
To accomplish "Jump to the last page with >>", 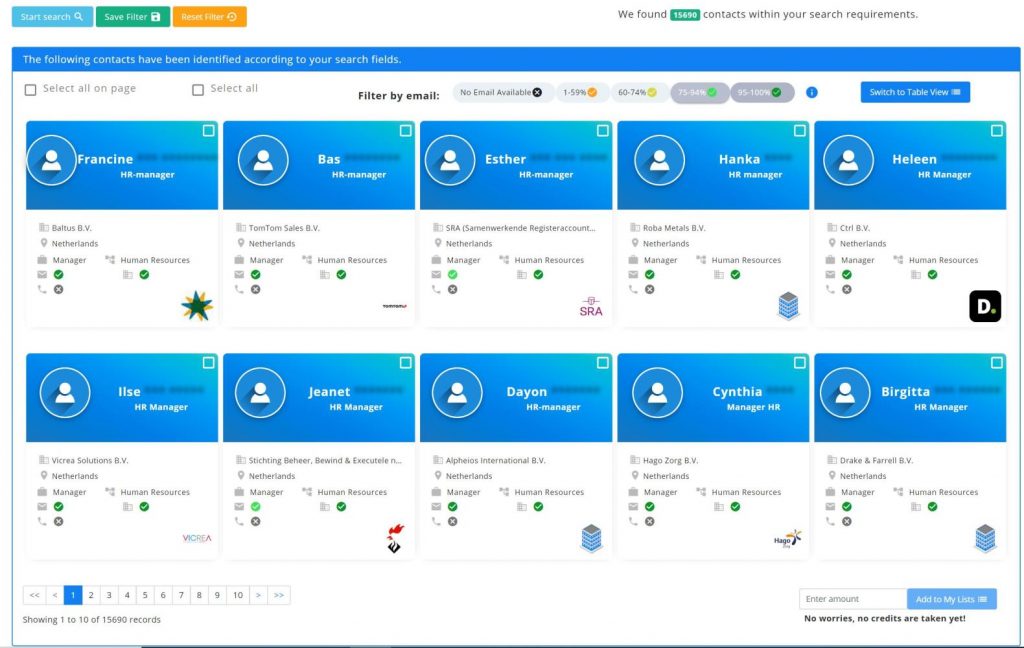I will 279,596.
